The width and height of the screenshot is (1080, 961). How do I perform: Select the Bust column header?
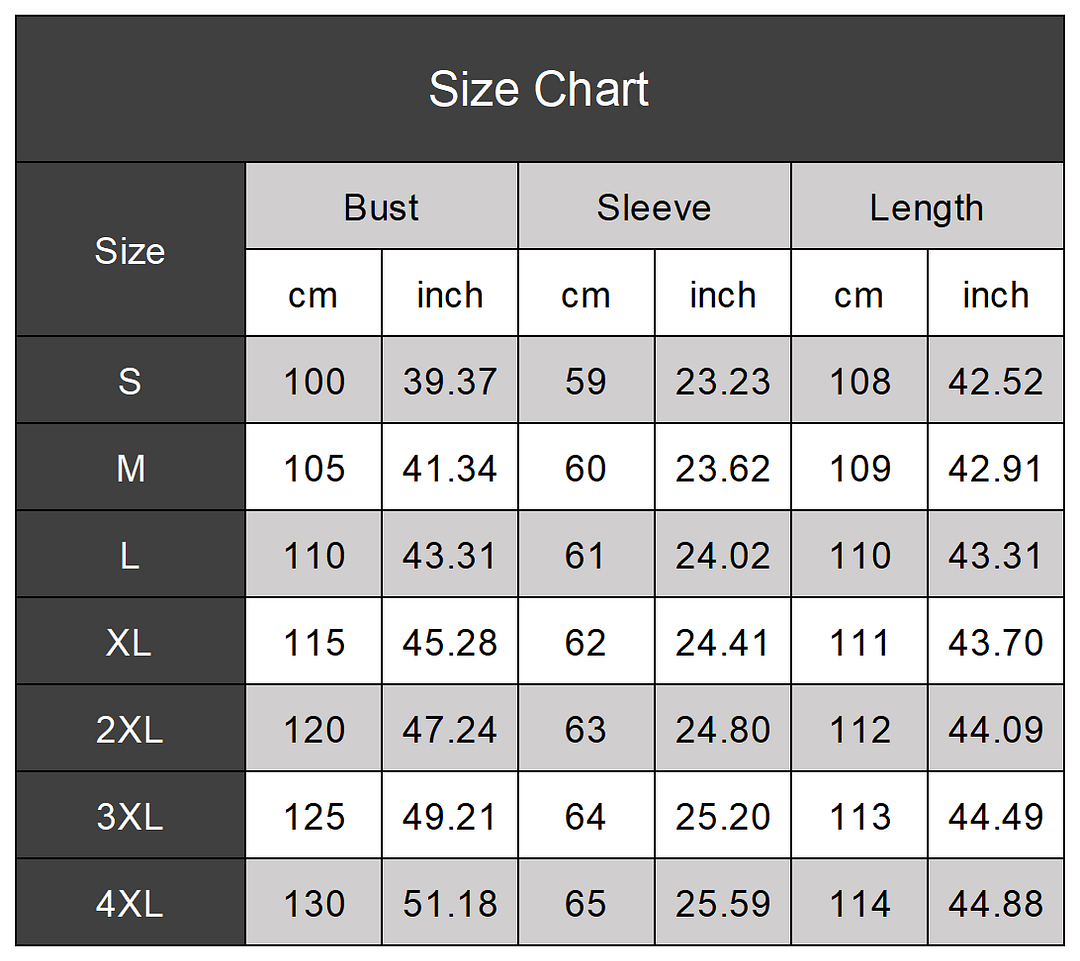[x=381, y=207]
